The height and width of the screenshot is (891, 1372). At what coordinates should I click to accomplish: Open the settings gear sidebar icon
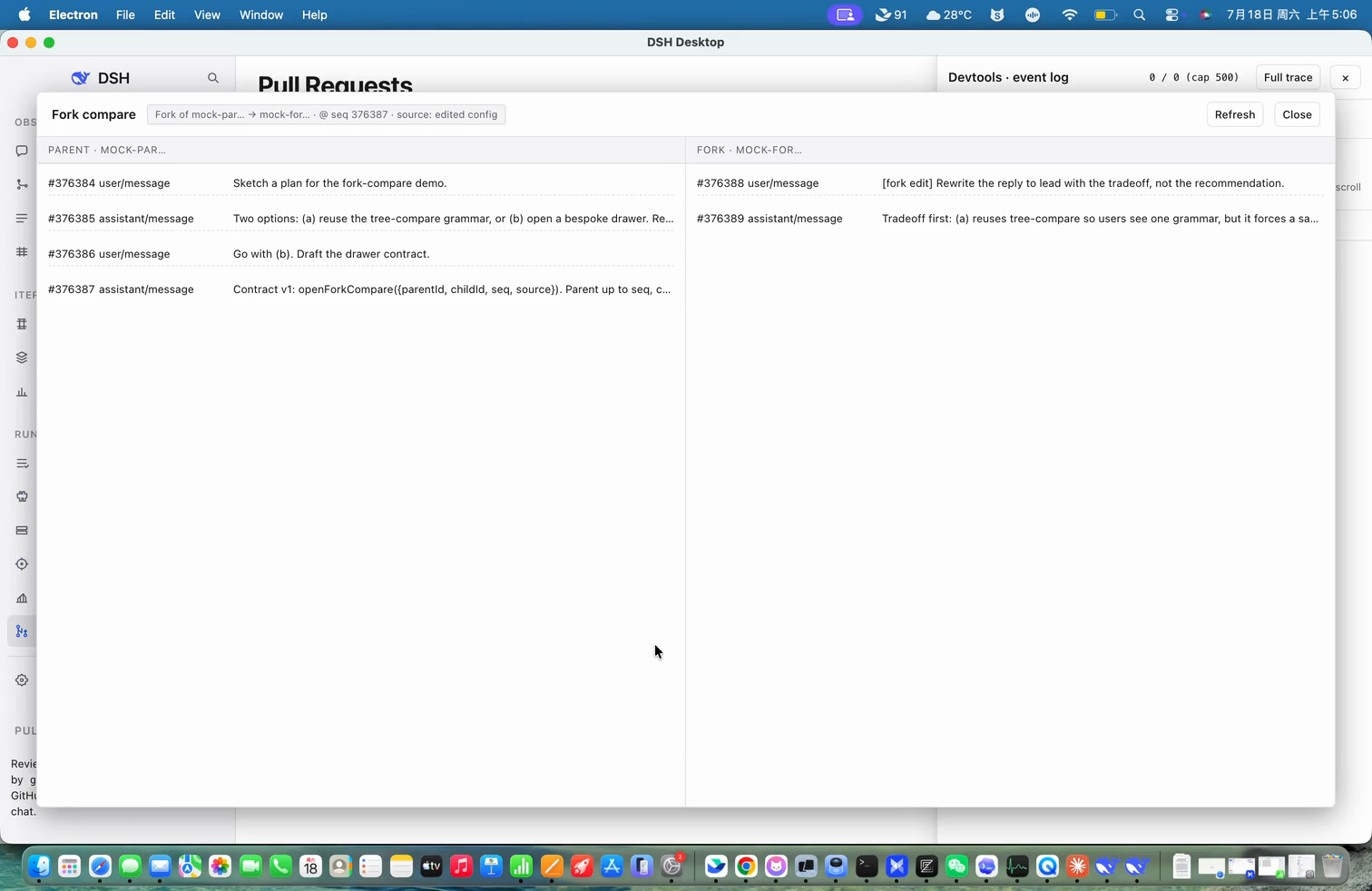coord(22,680)
